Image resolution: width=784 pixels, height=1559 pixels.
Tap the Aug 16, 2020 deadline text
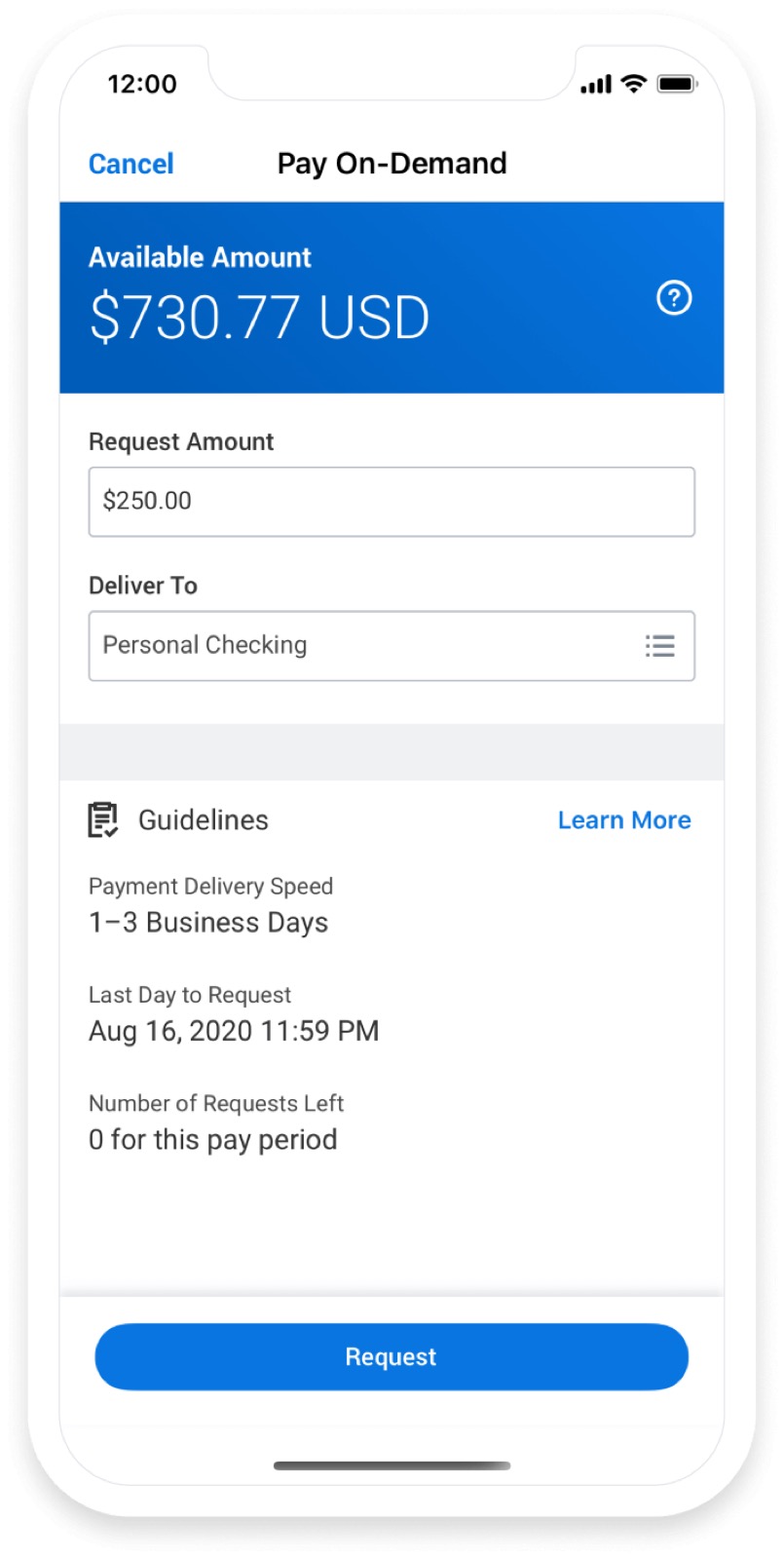(x=234, y=1031)
